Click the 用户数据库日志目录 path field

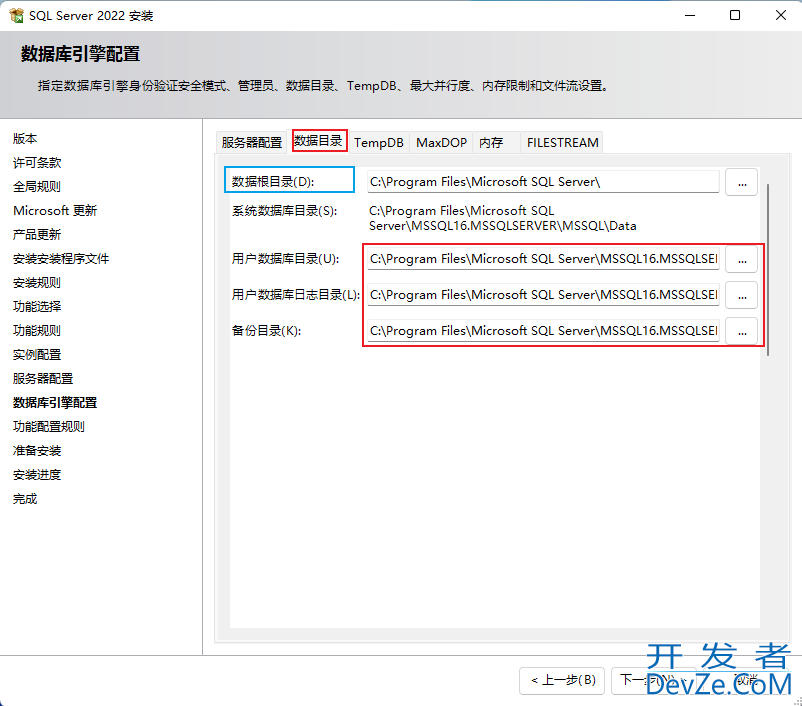(x=543, y=295)
